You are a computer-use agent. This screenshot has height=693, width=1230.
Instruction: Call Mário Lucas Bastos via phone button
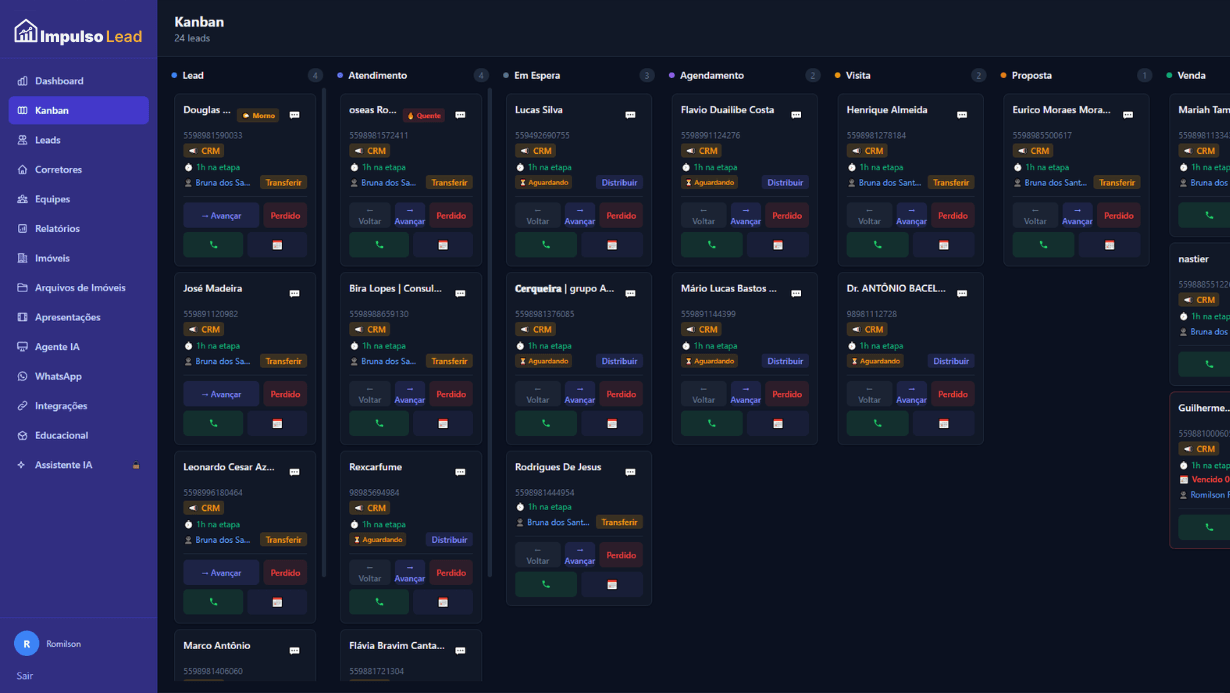click(x=712, y=423)
